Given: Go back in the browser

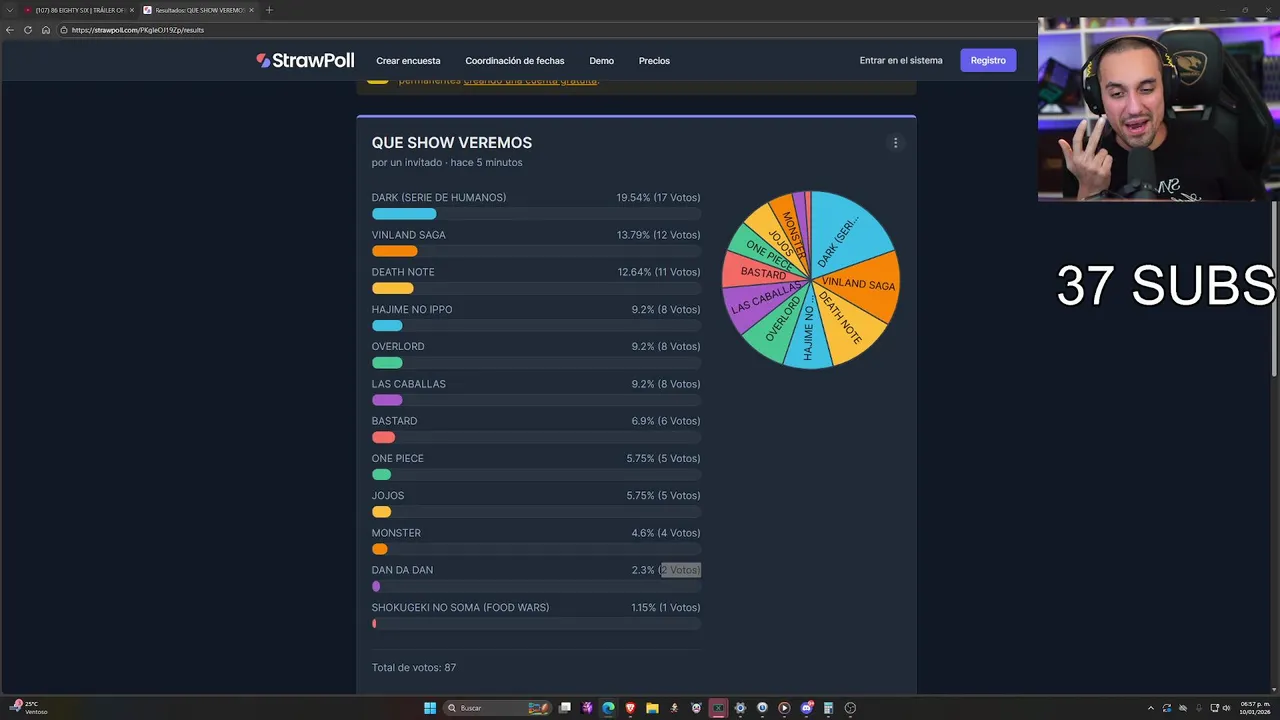Looking at the screenshot, I should coord(10,30).
